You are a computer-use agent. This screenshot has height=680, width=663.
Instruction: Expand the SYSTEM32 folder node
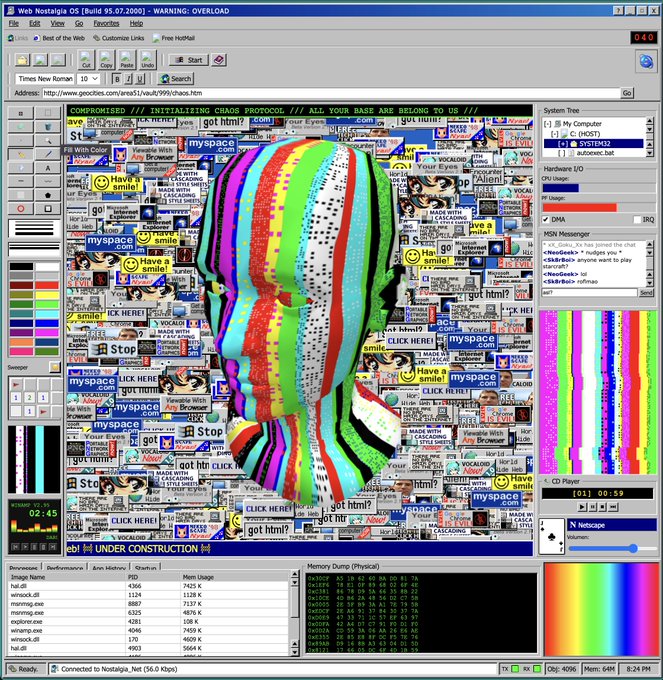point(563,144)
